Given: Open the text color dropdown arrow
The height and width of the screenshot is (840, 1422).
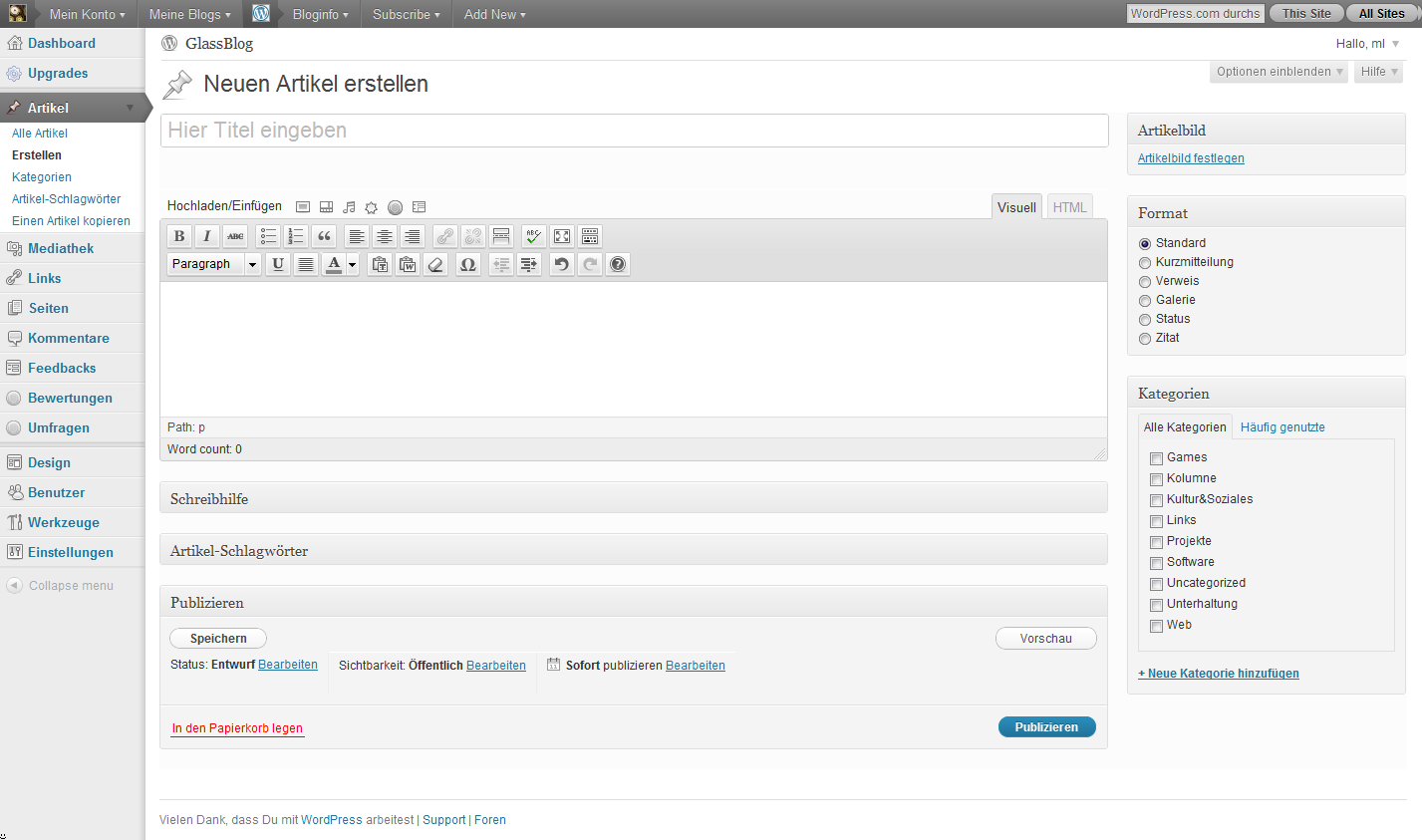Looking at the screenshot, I should (x=353, y=264).
